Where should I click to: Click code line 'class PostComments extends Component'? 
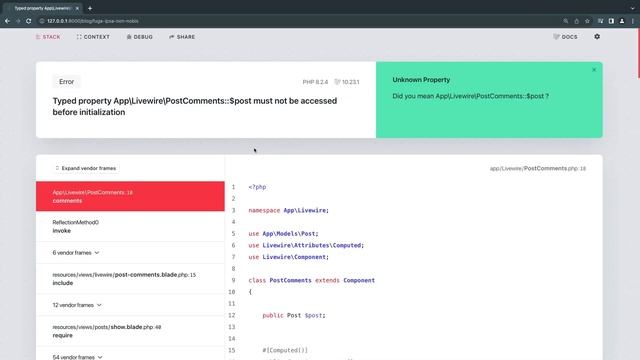[x=311, y=280]
